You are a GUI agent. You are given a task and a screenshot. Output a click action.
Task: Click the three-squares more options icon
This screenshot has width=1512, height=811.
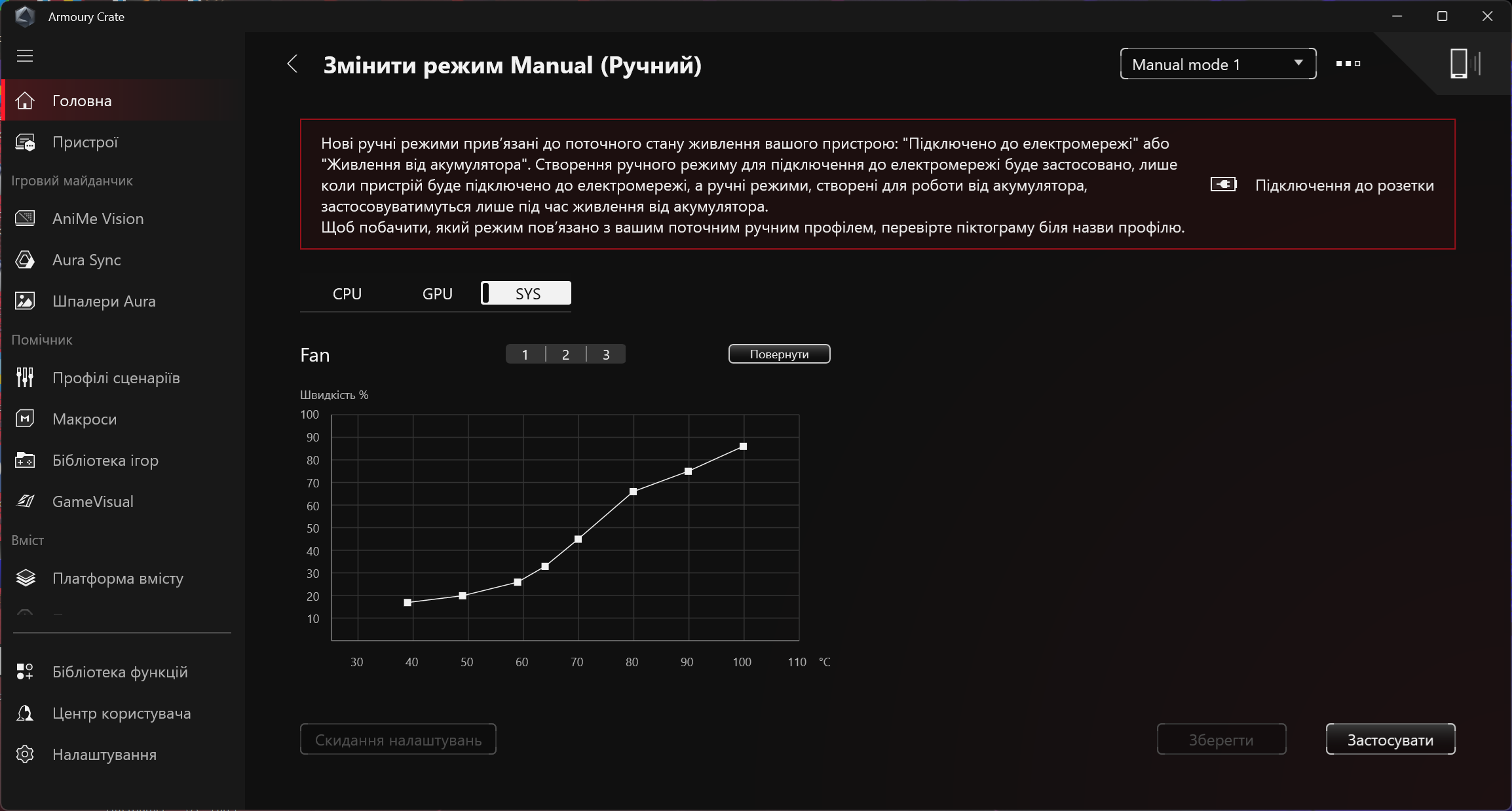(1348, 64)
